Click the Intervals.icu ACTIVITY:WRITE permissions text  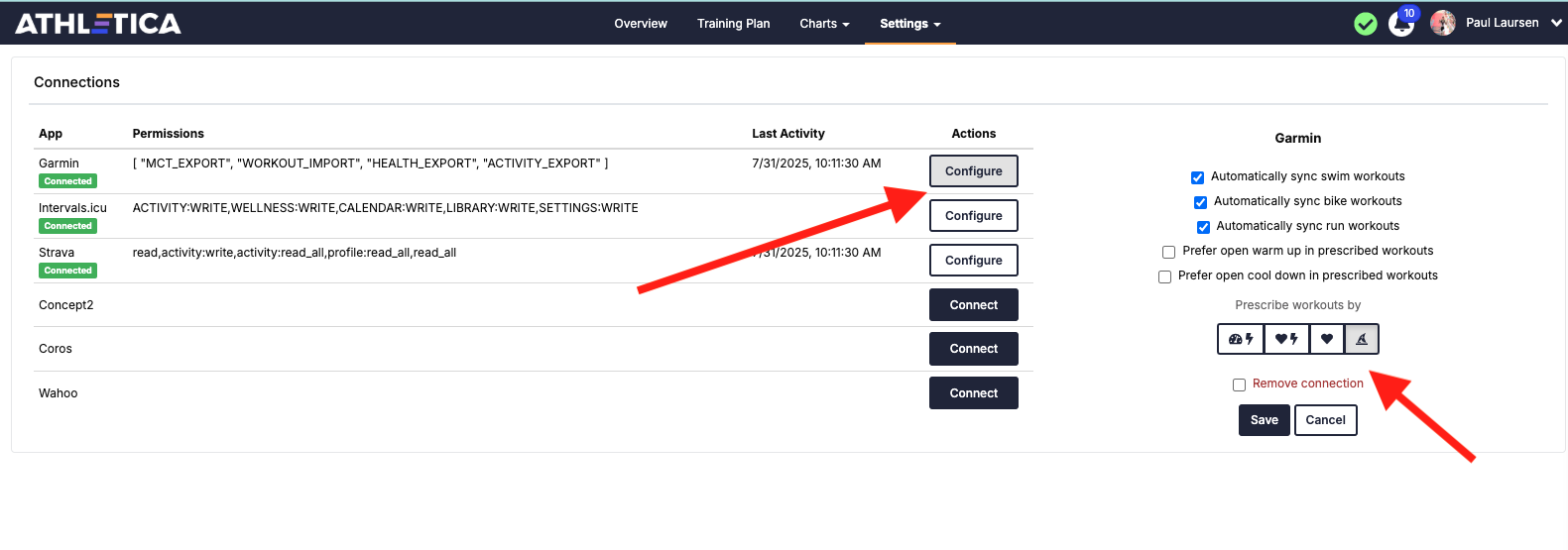(385, 208)
